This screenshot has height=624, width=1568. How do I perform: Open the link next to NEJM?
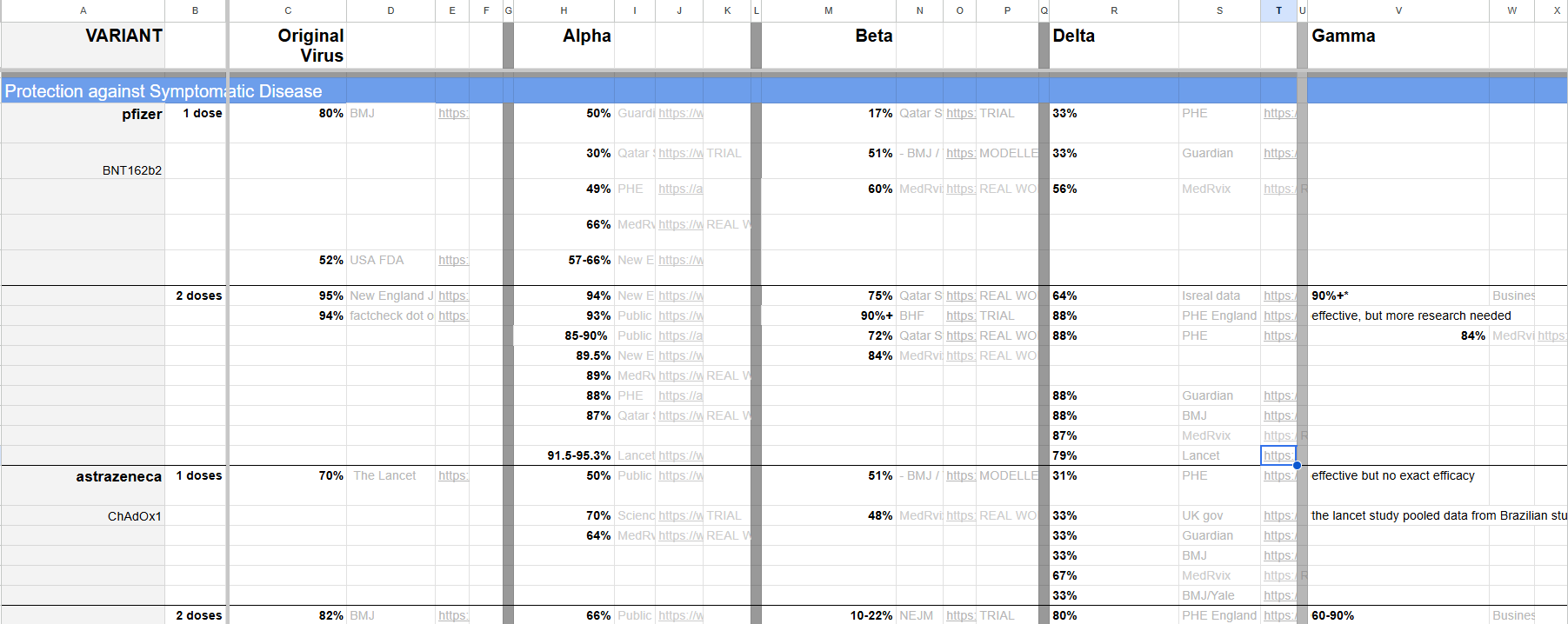[959, 615]
